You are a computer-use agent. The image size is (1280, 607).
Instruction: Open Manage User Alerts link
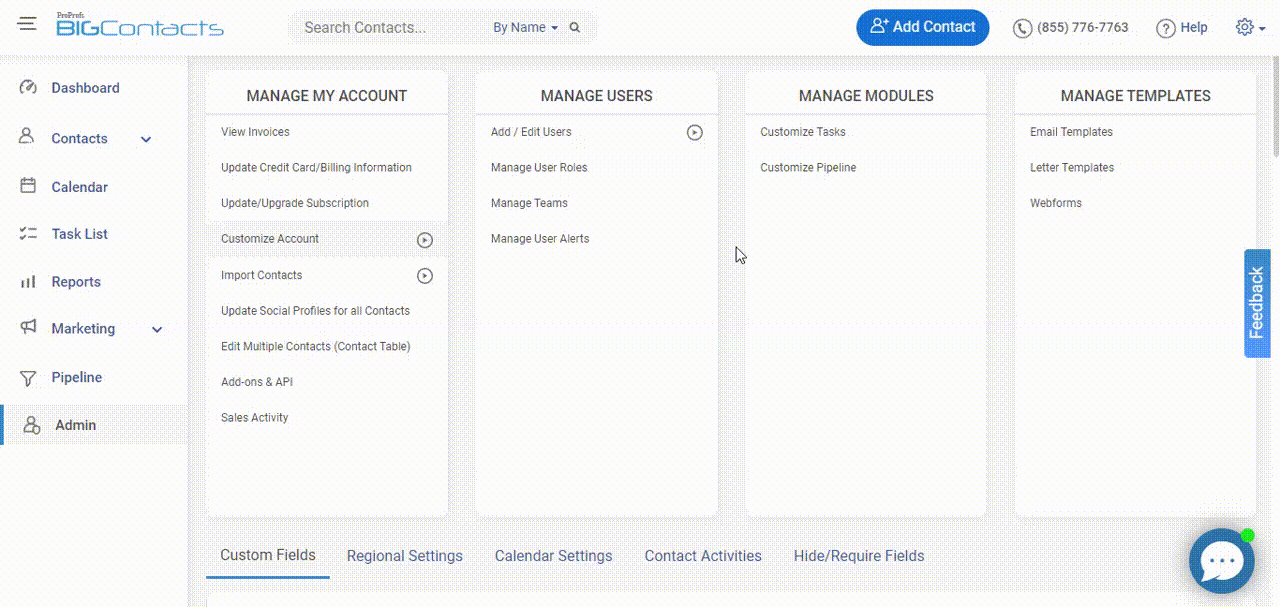tap(540, 239)
